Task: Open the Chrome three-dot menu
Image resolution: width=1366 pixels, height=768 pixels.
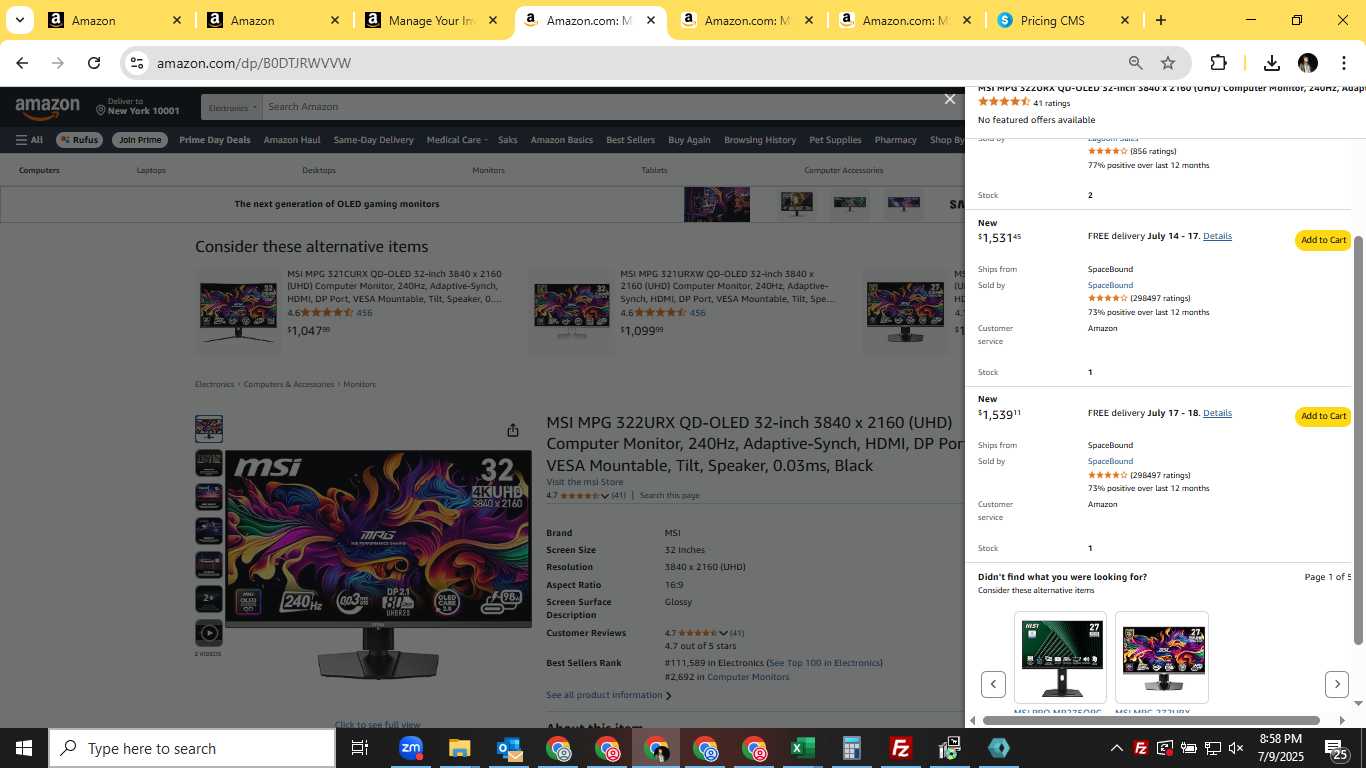Action: 1343,63
